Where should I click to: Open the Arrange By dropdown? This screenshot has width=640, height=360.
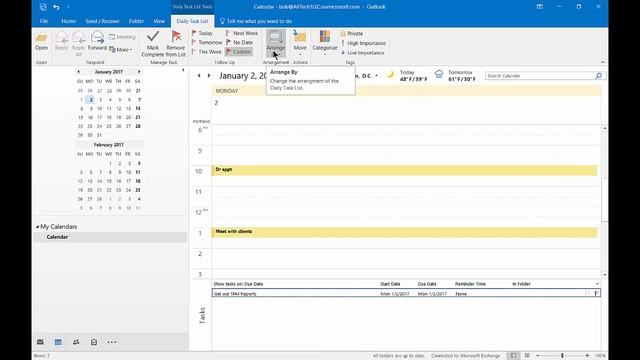(276, 43)
